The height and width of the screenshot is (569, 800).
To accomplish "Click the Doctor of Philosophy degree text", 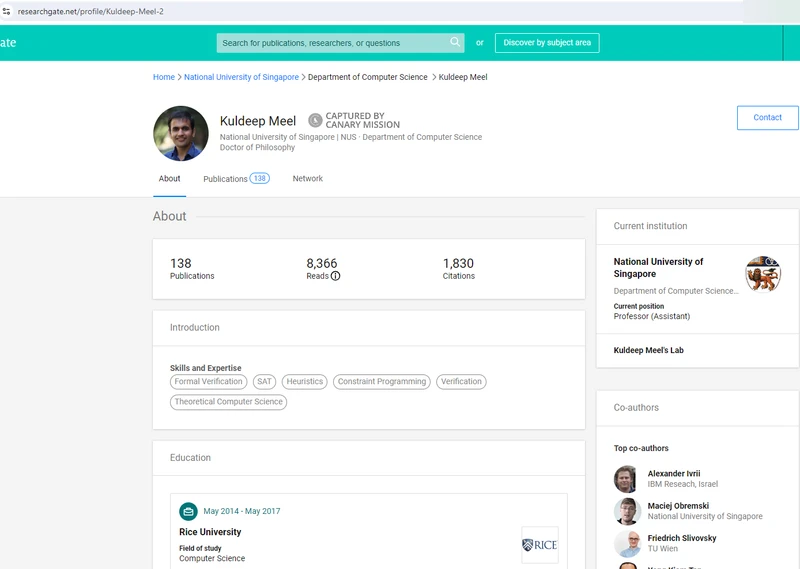I will [x=257, y=147].
